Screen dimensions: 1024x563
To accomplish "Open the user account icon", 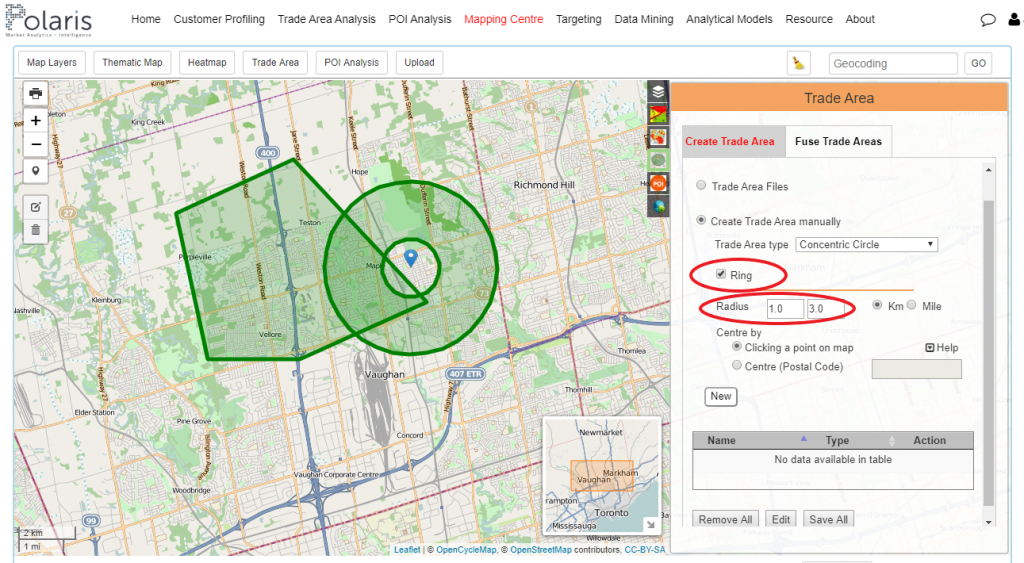I will click(x=1014, y=20).
